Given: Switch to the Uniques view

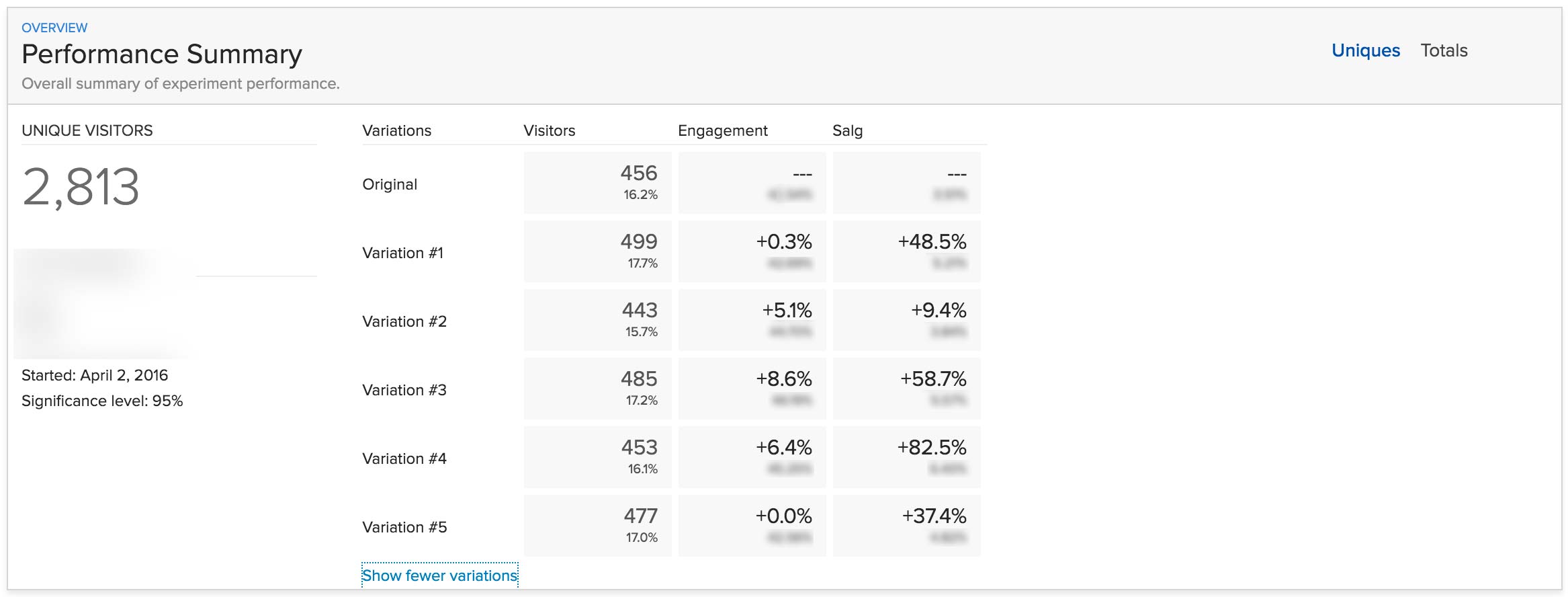Looking at the screenshot, I should 1365,50.
